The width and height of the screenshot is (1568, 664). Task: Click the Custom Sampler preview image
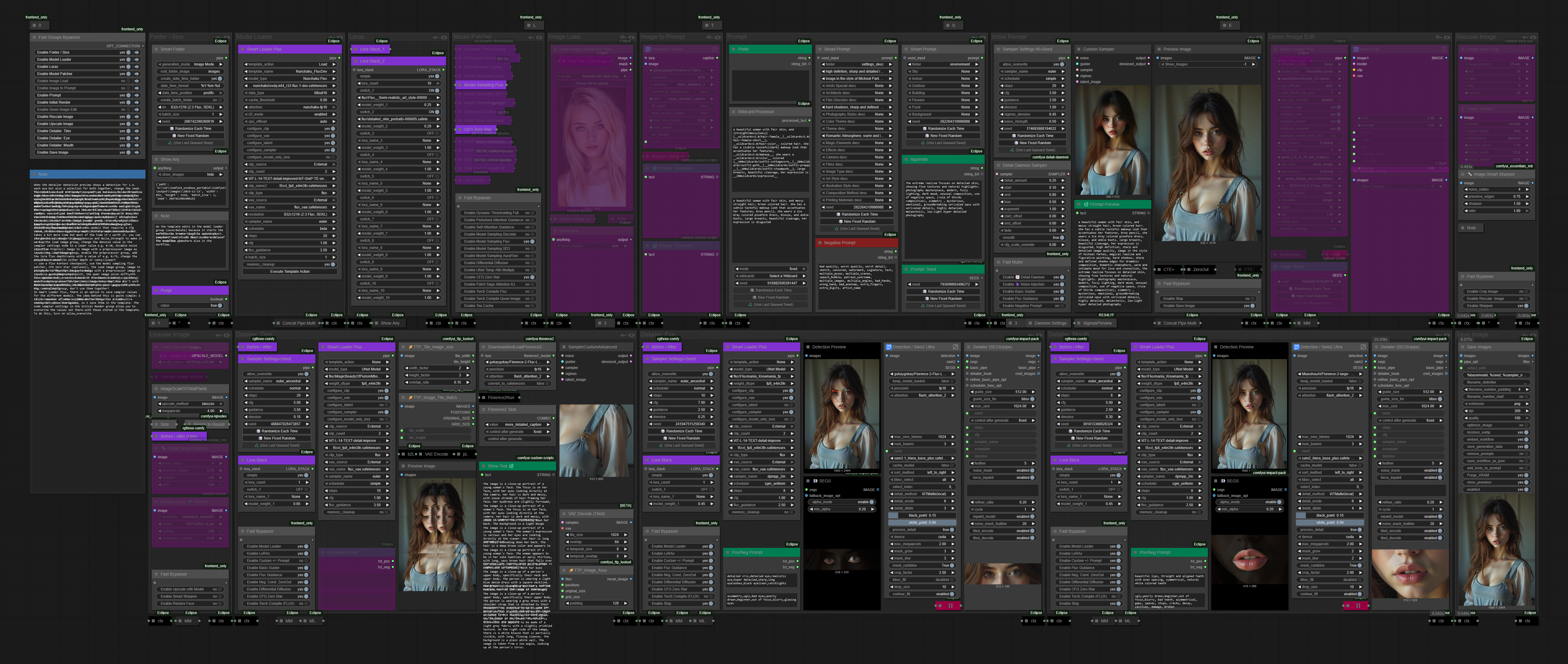1112,140
